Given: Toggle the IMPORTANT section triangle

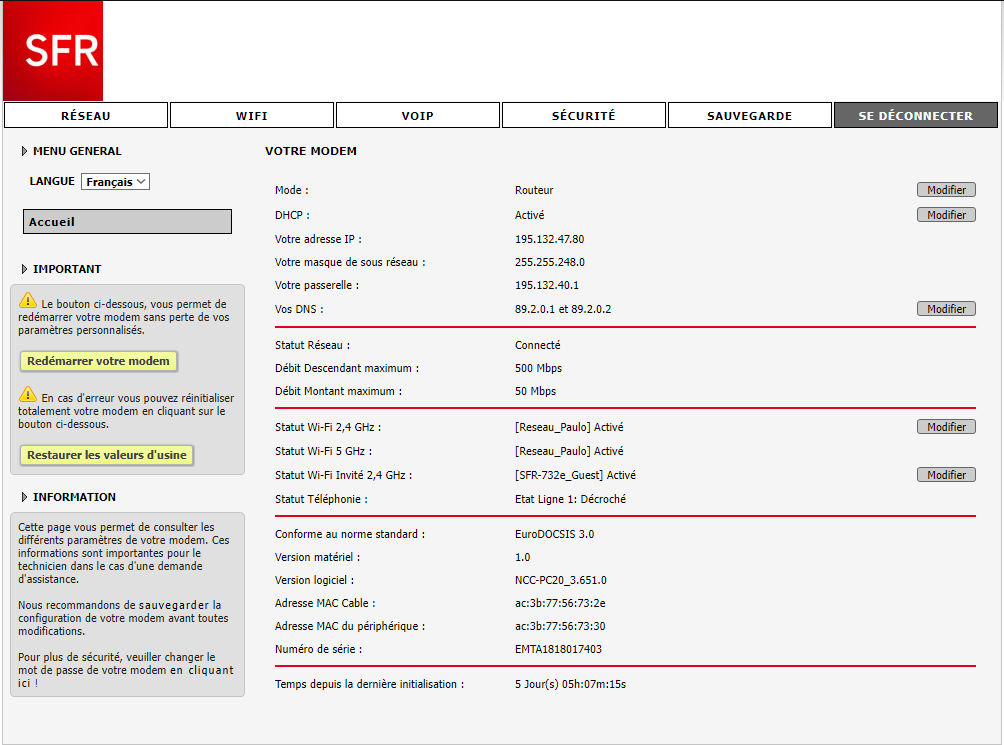Looking at the screenshot, I should (x=24, y=270).
